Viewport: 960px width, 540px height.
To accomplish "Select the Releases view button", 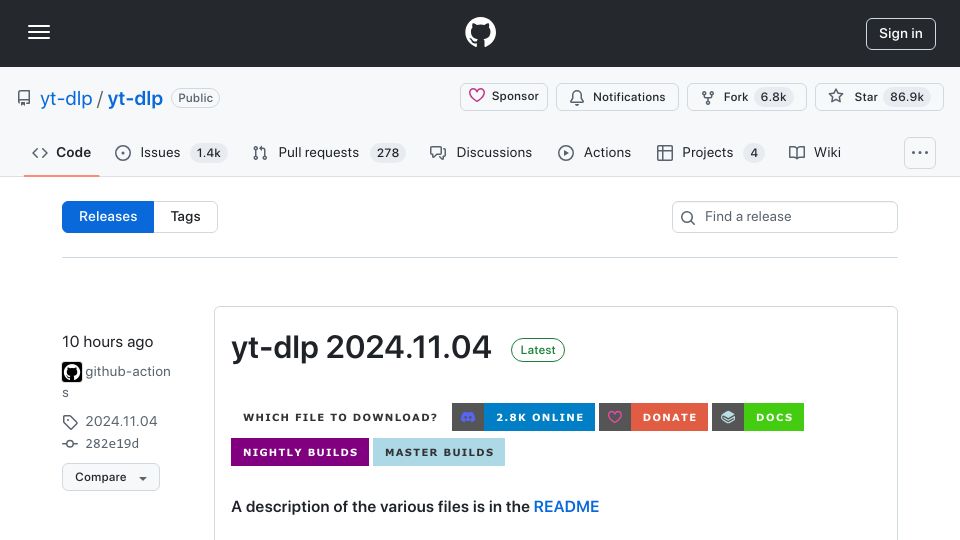I will [108, 217].
